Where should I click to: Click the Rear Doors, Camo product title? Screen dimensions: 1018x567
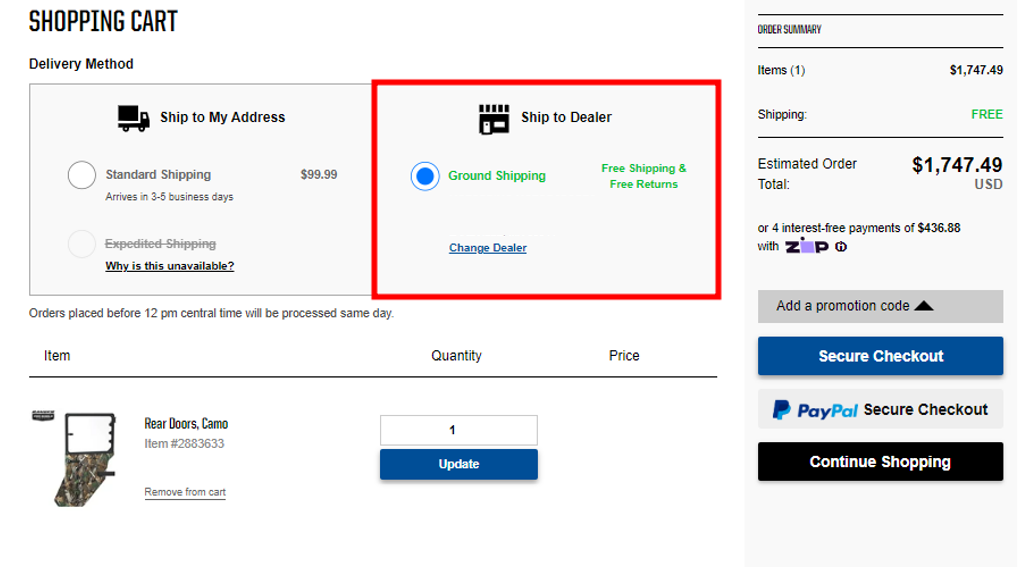186,424
